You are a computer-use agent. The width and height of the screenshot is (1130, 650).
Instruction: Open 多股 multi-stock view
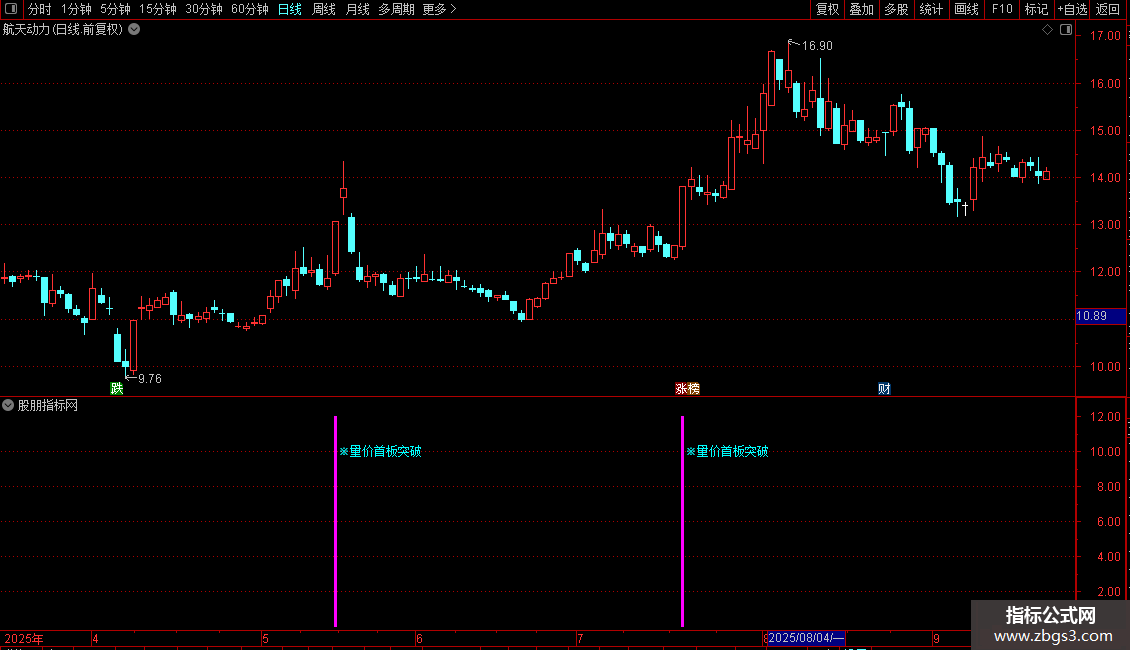click(896, 9)
